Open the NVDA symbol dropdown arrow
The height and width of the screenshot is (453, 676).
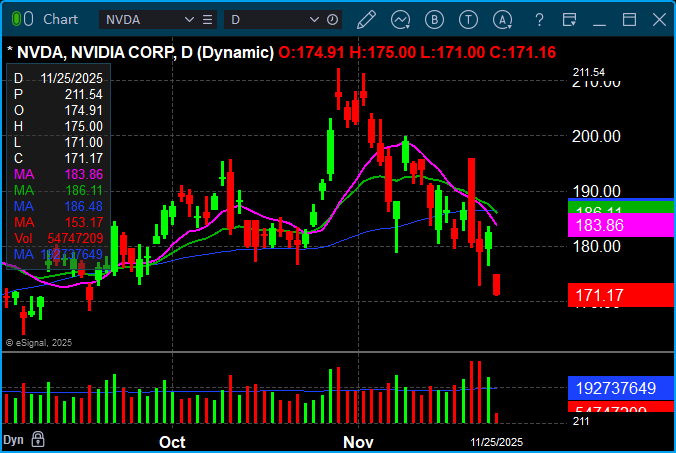[189, 20]
